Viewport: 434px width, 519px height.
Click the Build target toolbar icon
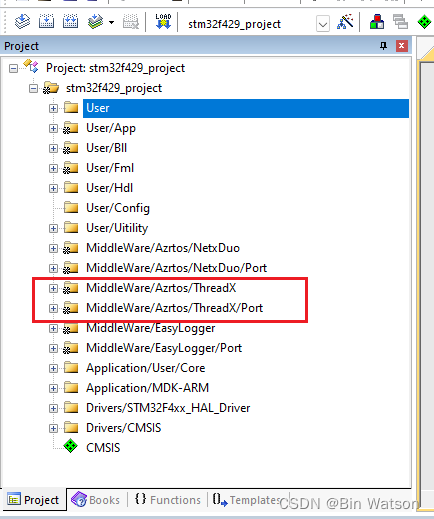(x=46, y=22)
